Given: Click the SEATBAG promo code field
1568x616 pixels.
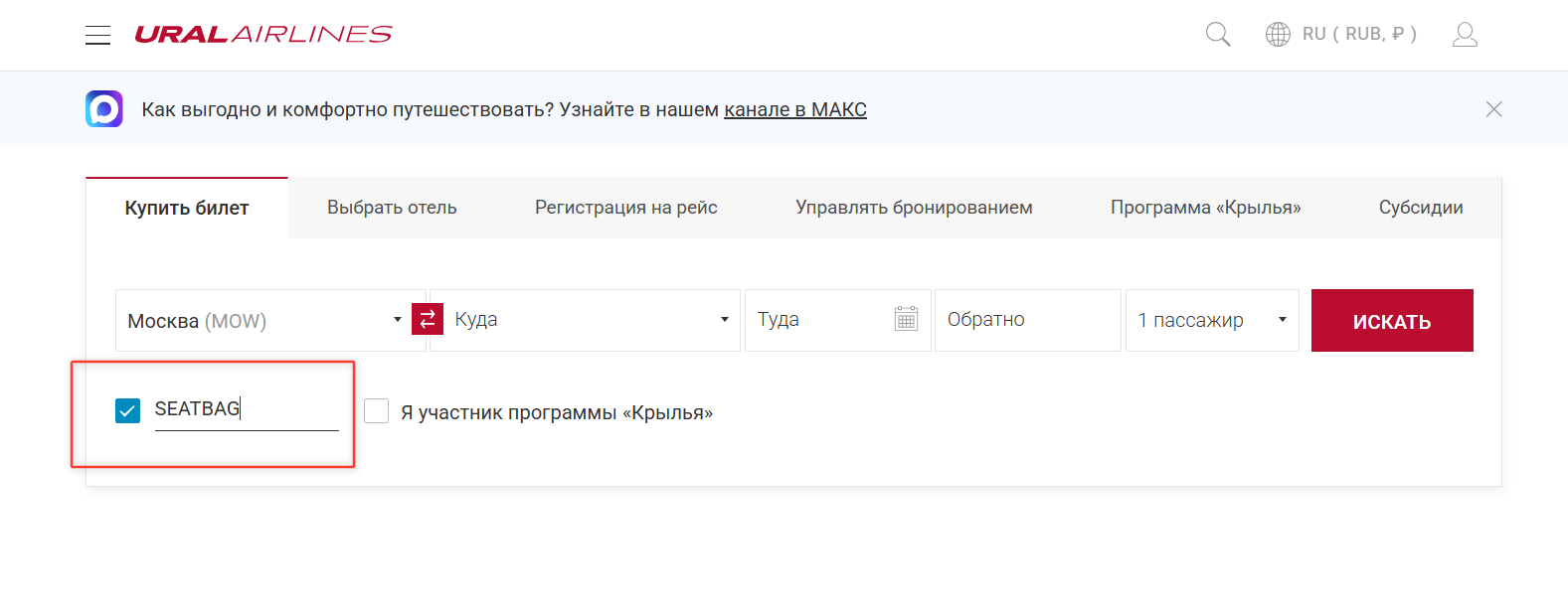Looking at the screenshot, I should [247, 409].
